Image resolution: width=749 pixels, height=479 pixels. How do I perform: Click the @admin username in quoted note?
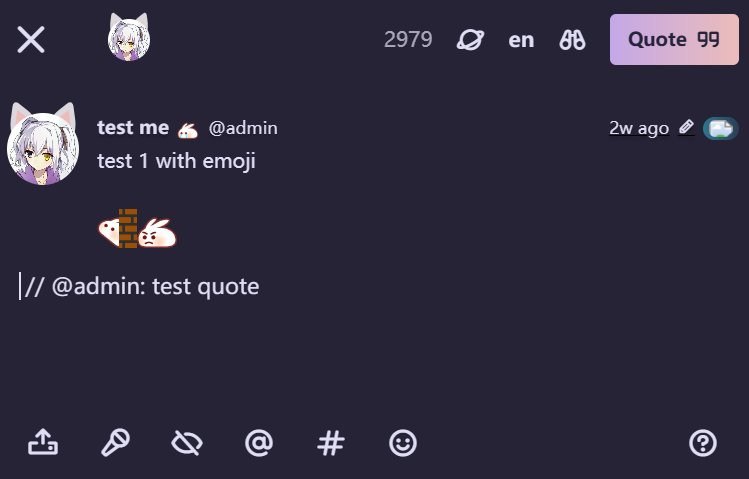pos(243,128)
